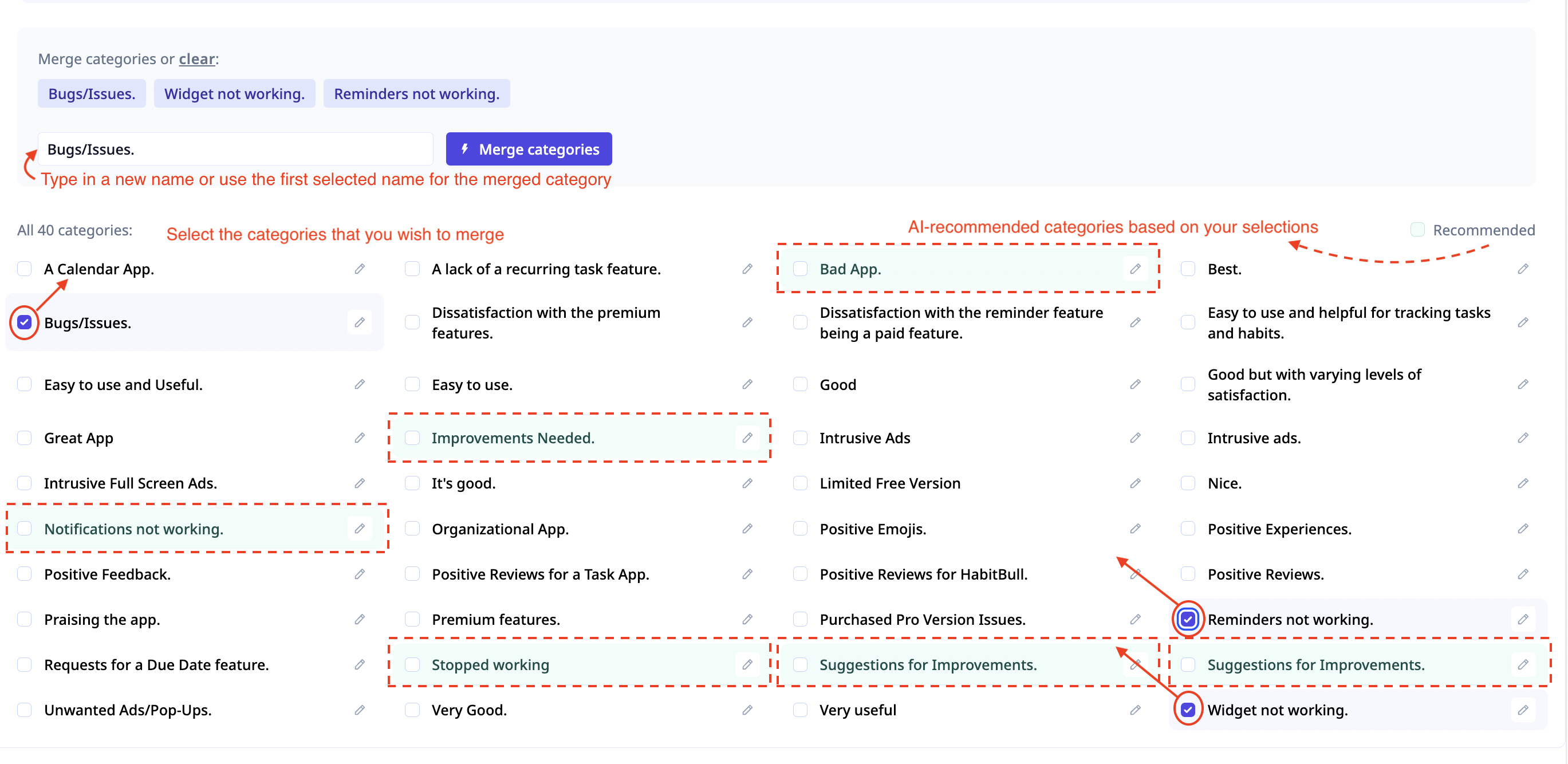Deselect the Reminders not working checkbox
The width and height of the screenshot is (1568, 764).
coord(1188,619)
